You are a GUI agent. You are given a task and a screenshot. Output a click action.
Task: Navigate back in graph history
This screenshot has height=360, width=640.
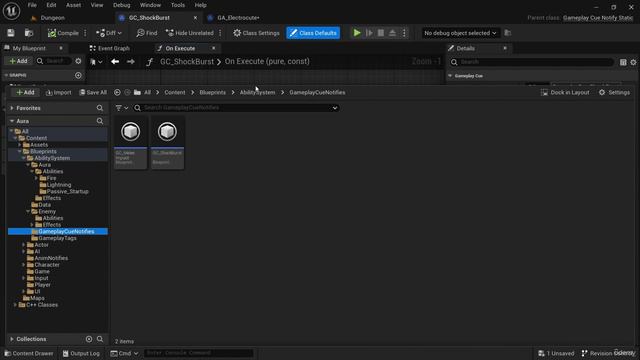point(115,62)
